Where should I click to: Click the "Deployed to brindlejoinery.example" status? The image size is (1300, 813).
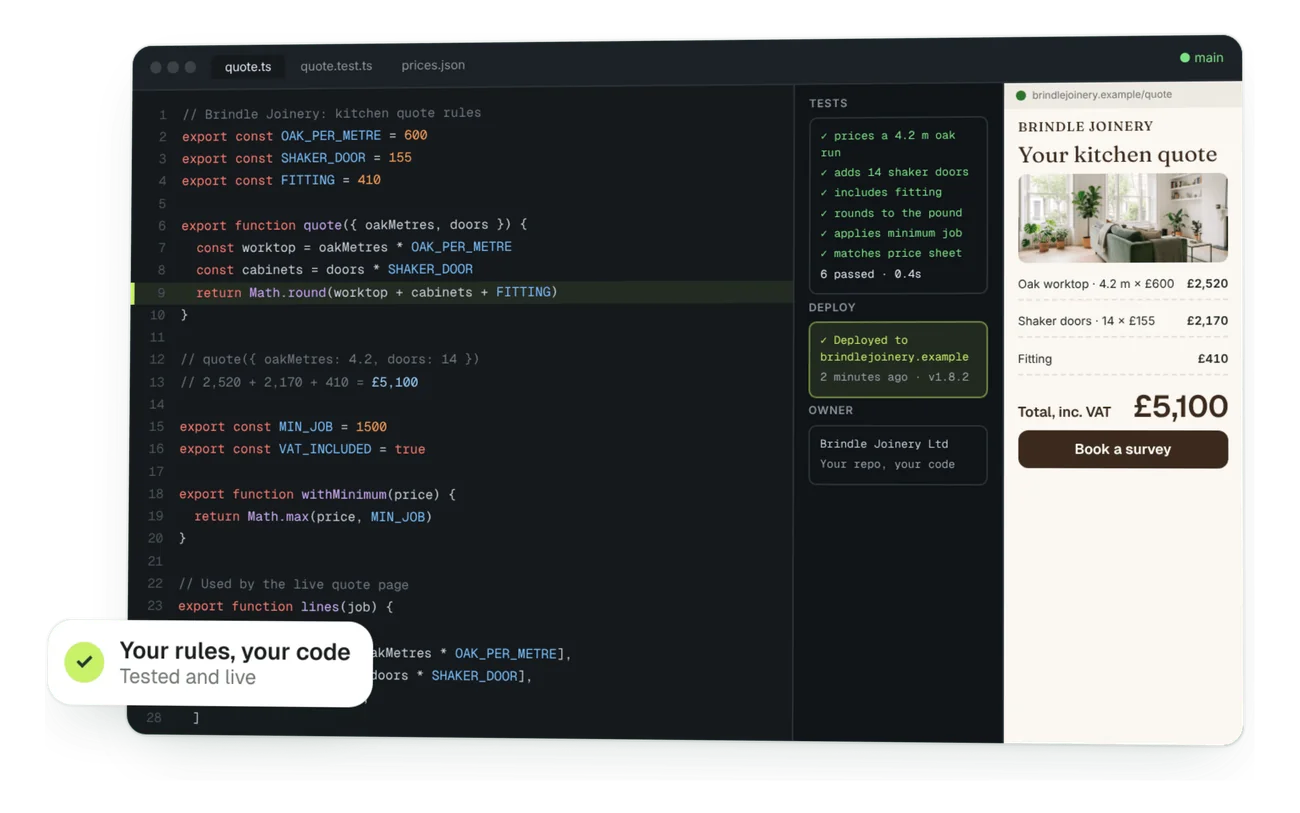coord(894,348)
